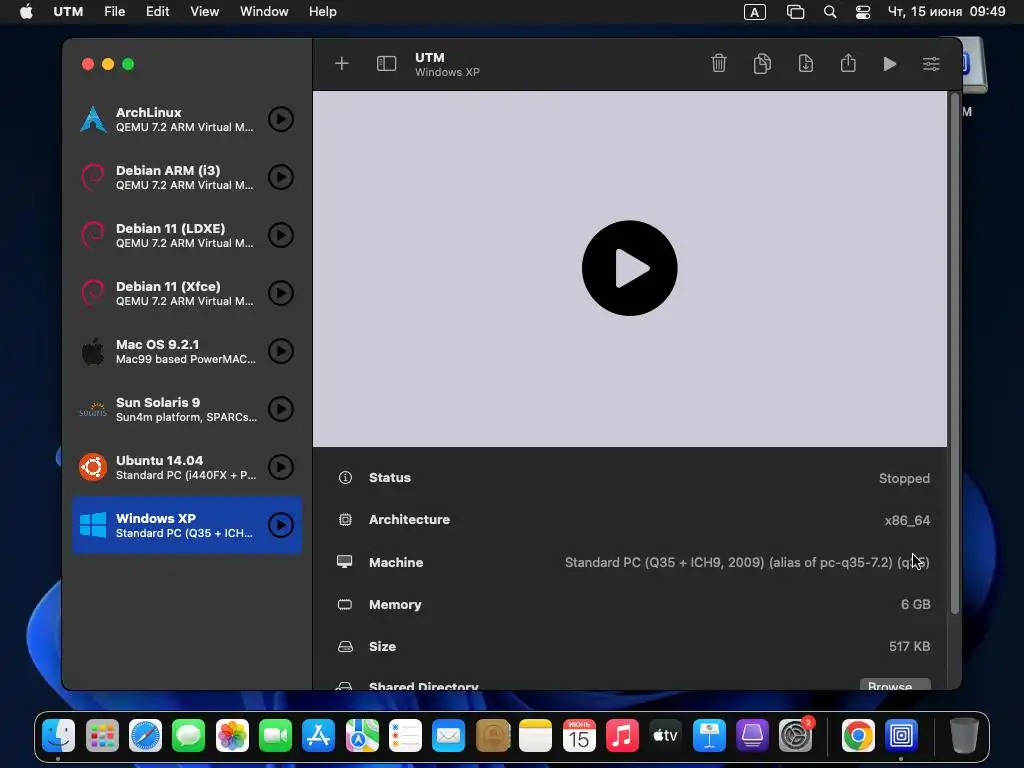Start the Debian 11 (LDXE) play button
1024x768 pixels.
[x=281, y=235]
